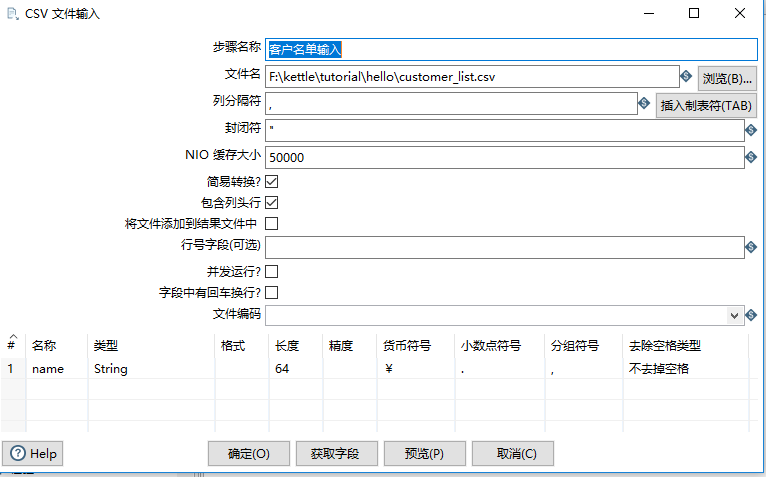Click variable icon next to NIO 缓存大小 field
Viewport: 766px width, 477px height.
(751, 157)
